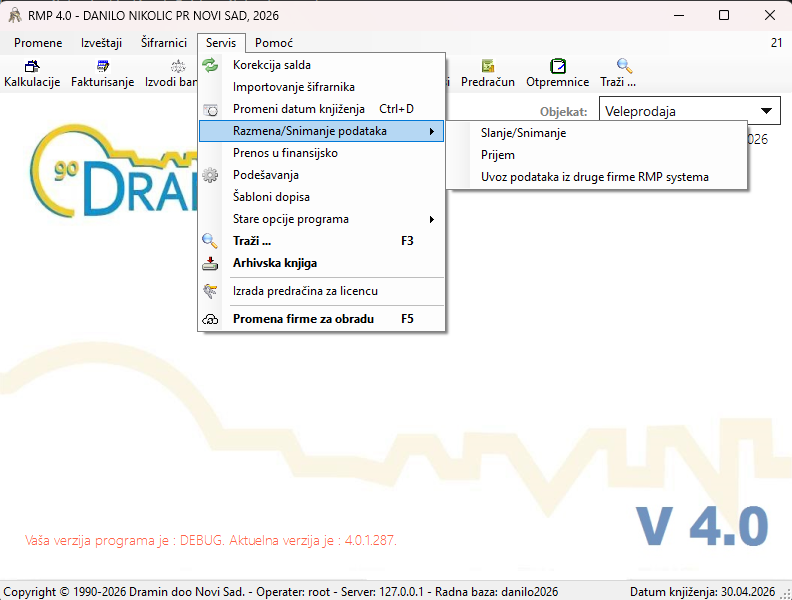Image resolution: width=792 pixels, height=600 pixels.
Task: Choose Promena firme za obradu F5
Action: (321, 319)
